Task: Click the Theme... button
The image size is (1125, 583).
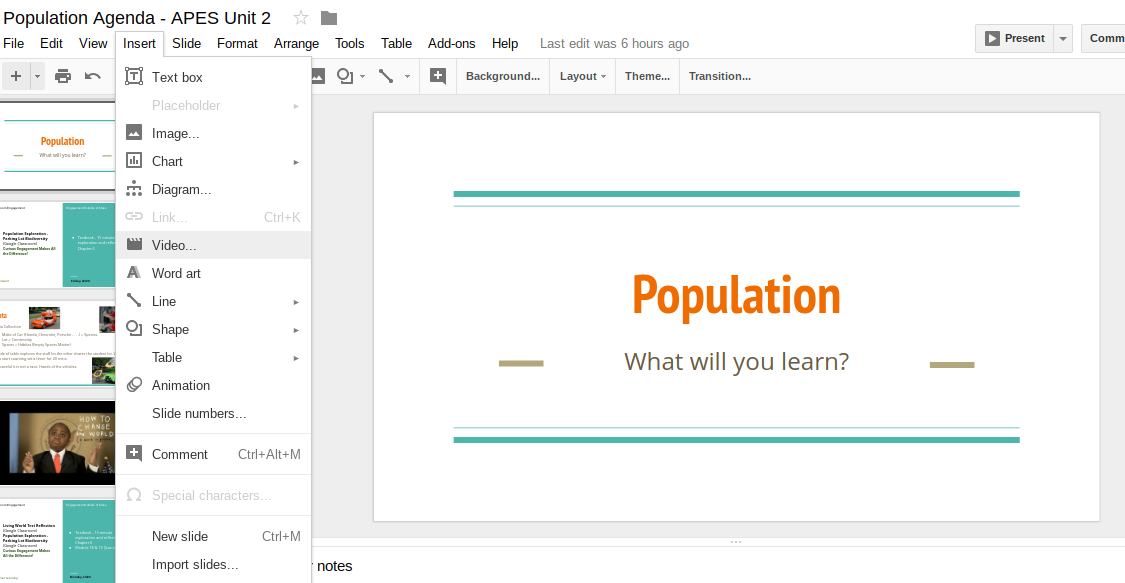Action: click(x=646, y=76)
